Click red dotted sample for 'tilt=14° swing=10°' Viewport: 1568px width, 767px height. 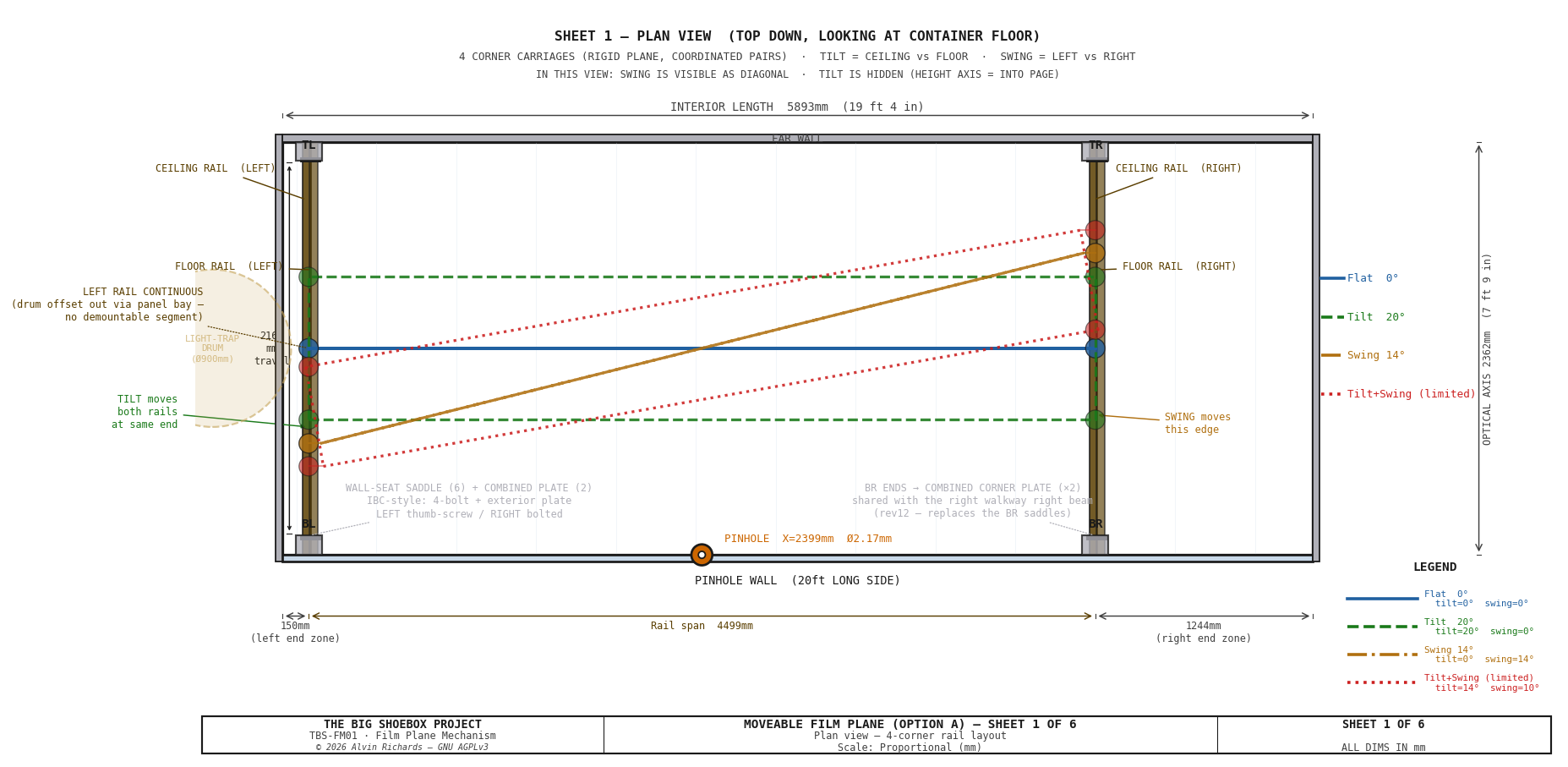(1382, 682)
